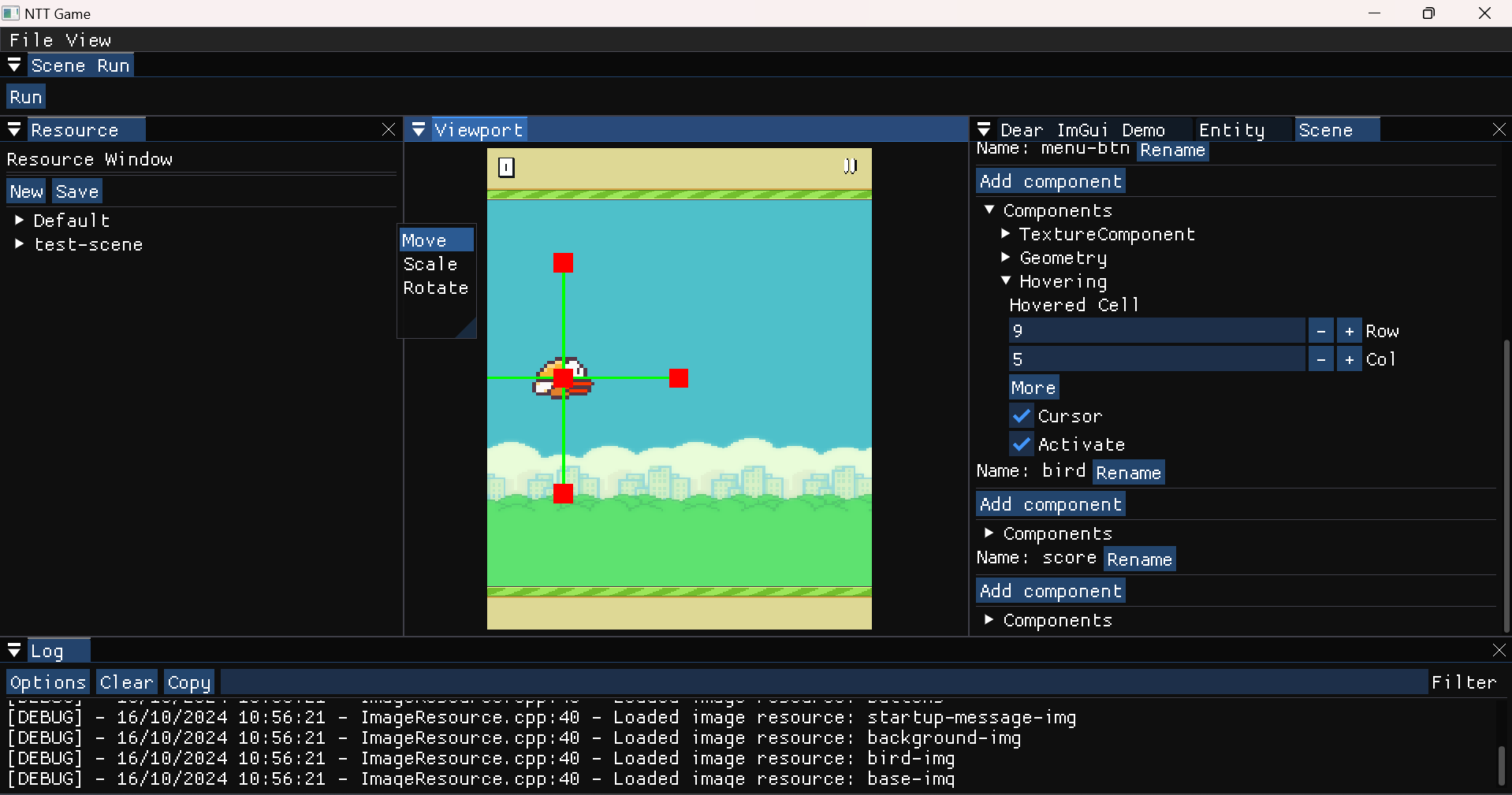The height and width of the screenshot is (795, 1512).
Task: Add component to score entity
Action: [x=1051, y=591]
